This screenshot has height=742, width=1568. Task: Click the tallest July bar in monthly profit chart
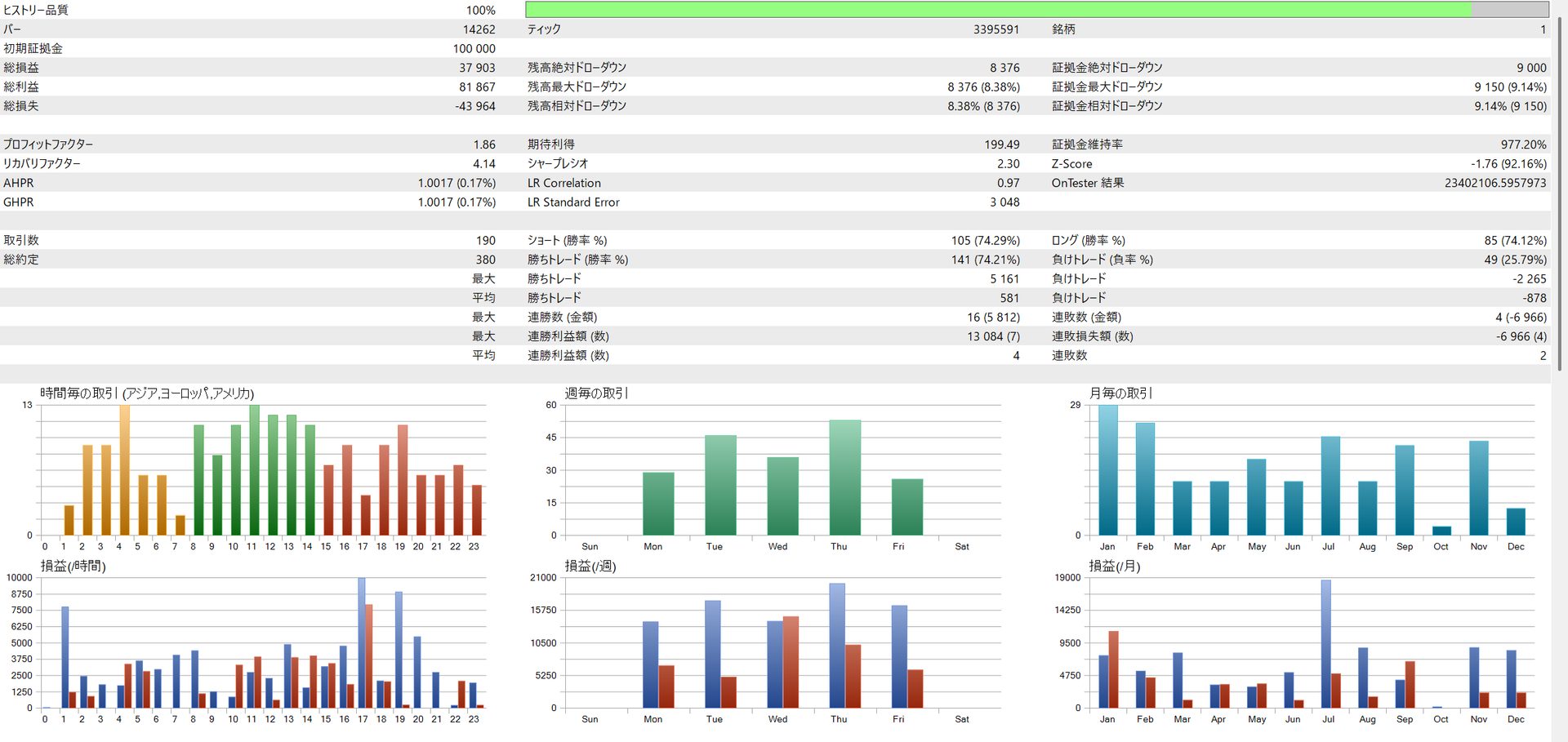[x=1325, y=643]
